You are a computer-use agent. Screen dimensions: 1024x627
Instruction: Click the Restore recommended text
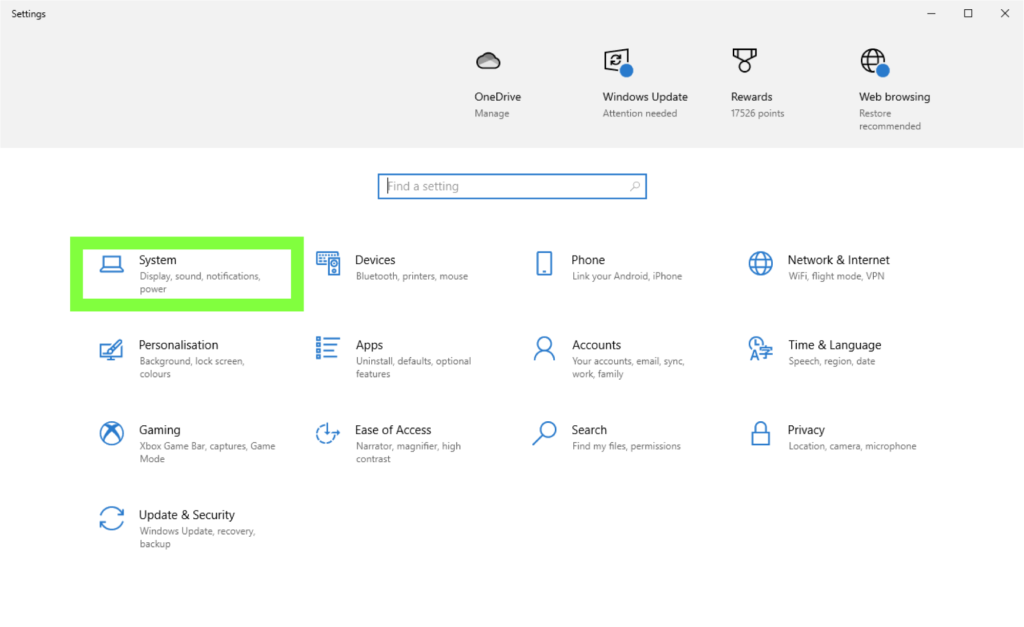point(889,120)
